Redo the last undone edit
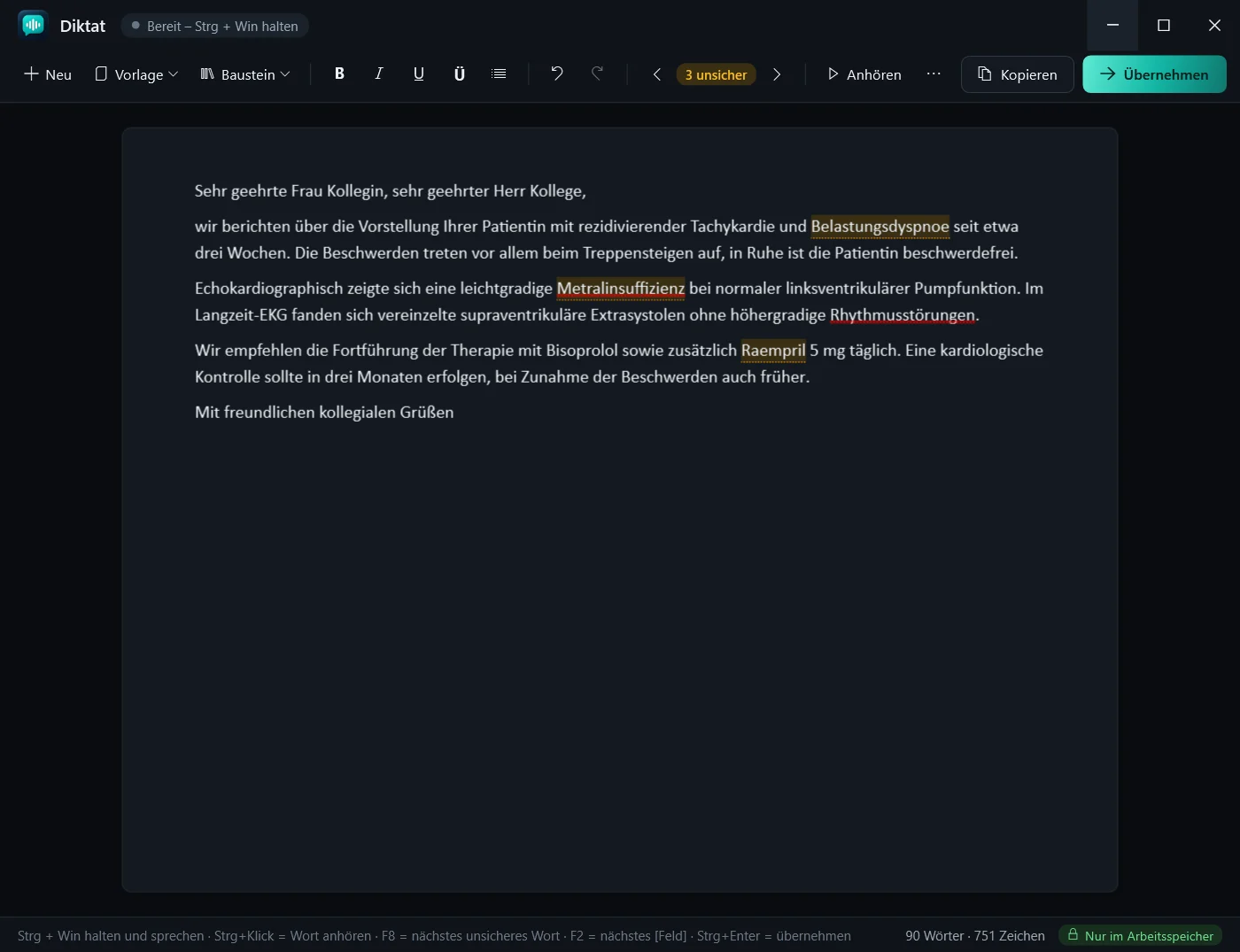The height and width of the screenshot is (952, 1240). (597, 74)
